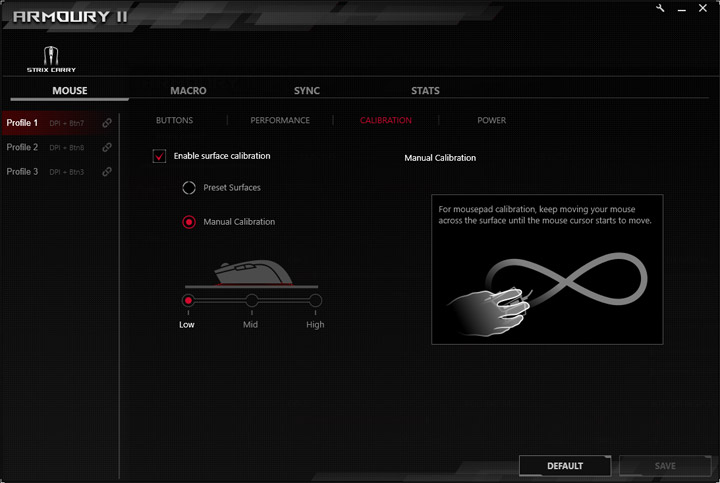The width and height of the screenshot is (720, 483).
Task: Open settings via the wrench icon
Action: (x=660, y=8)
